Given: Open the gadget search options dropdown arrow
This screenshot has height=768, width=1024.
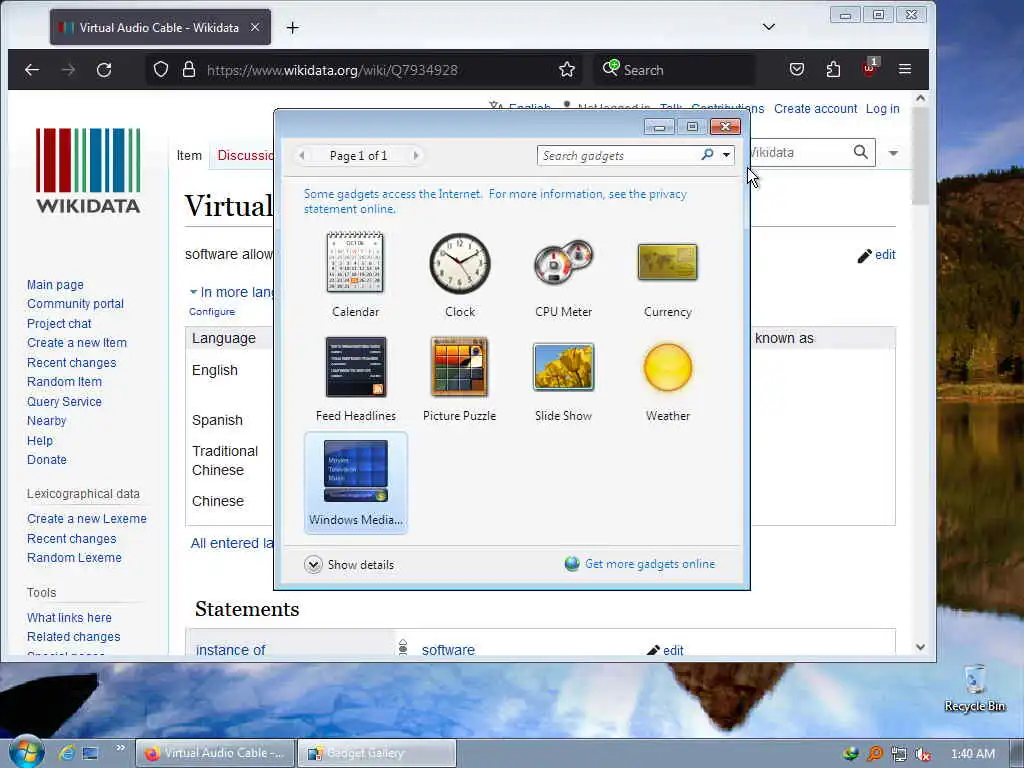Looking at the screenshot, I should (726, 155).
